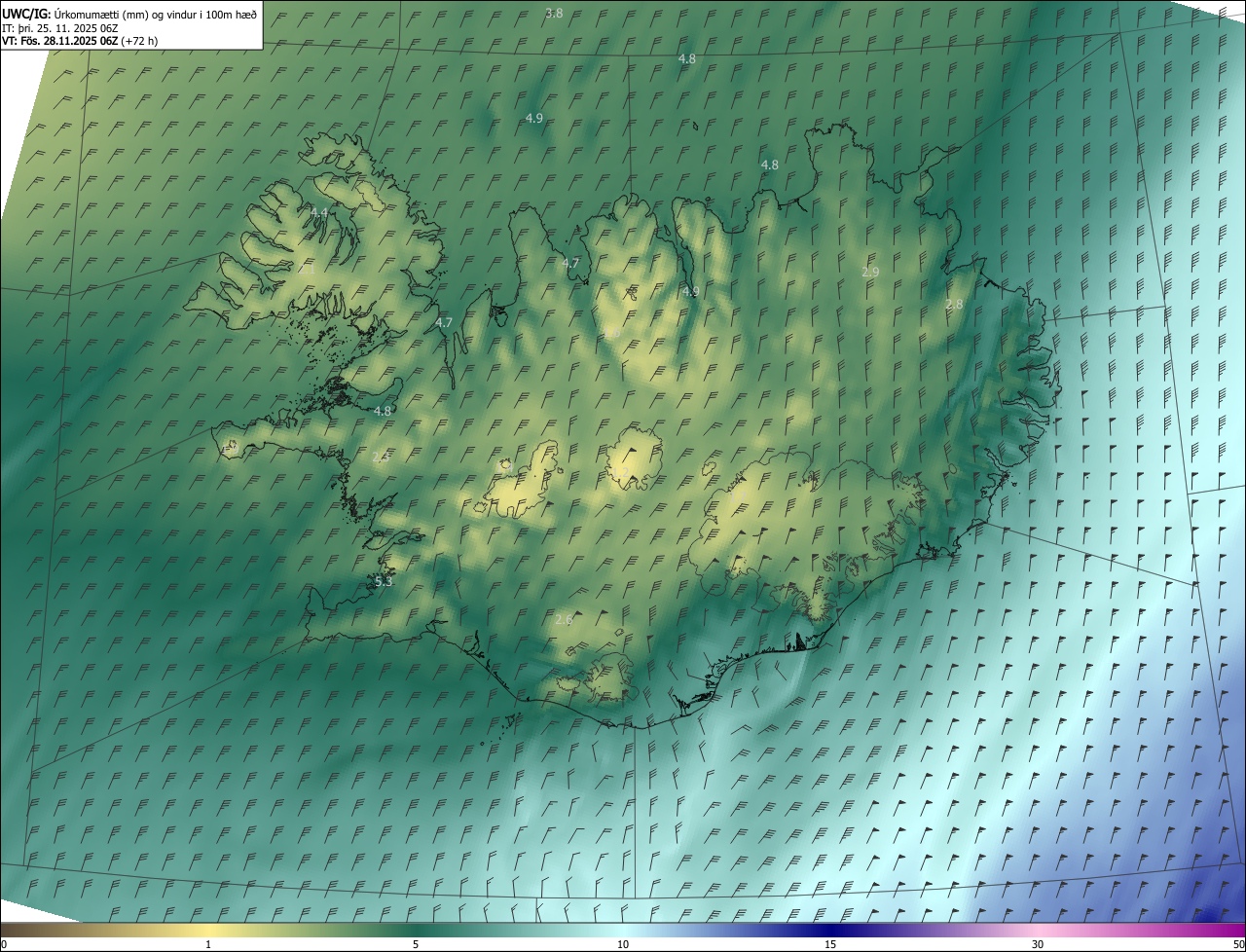Click the initial time line 'IT: þri. 25. 11. 2025 06Z'
Screen dimensions: 1246x952
[x=60, y=27]
